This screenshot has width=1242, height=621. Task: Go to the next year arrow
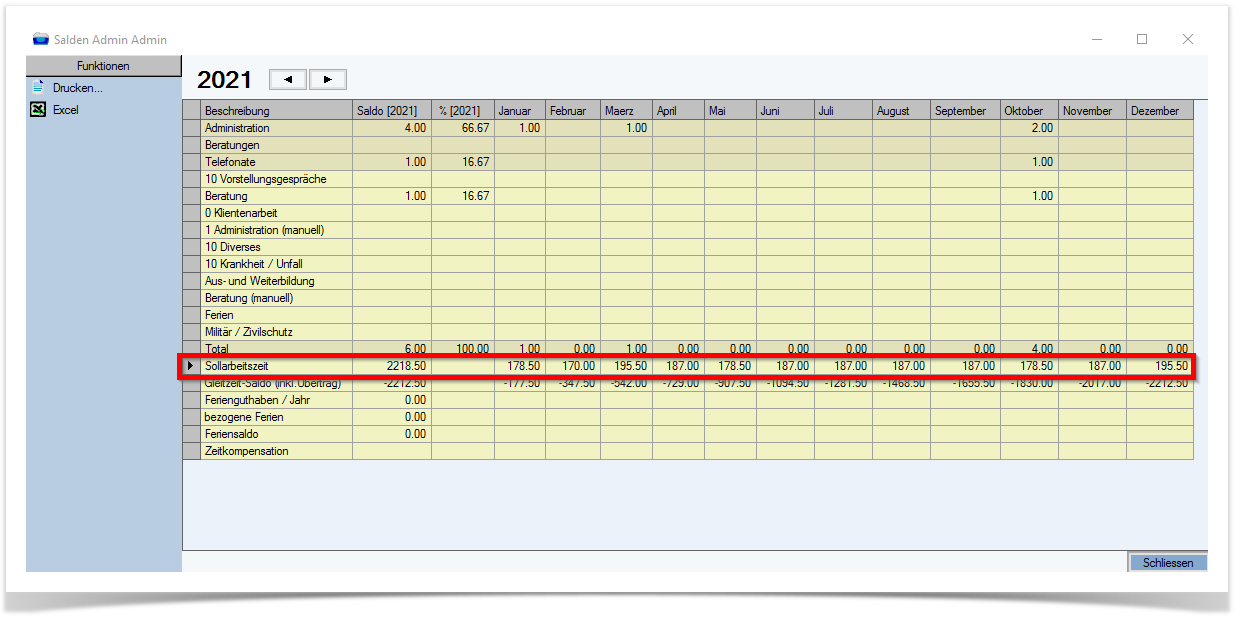pos(328,79)
